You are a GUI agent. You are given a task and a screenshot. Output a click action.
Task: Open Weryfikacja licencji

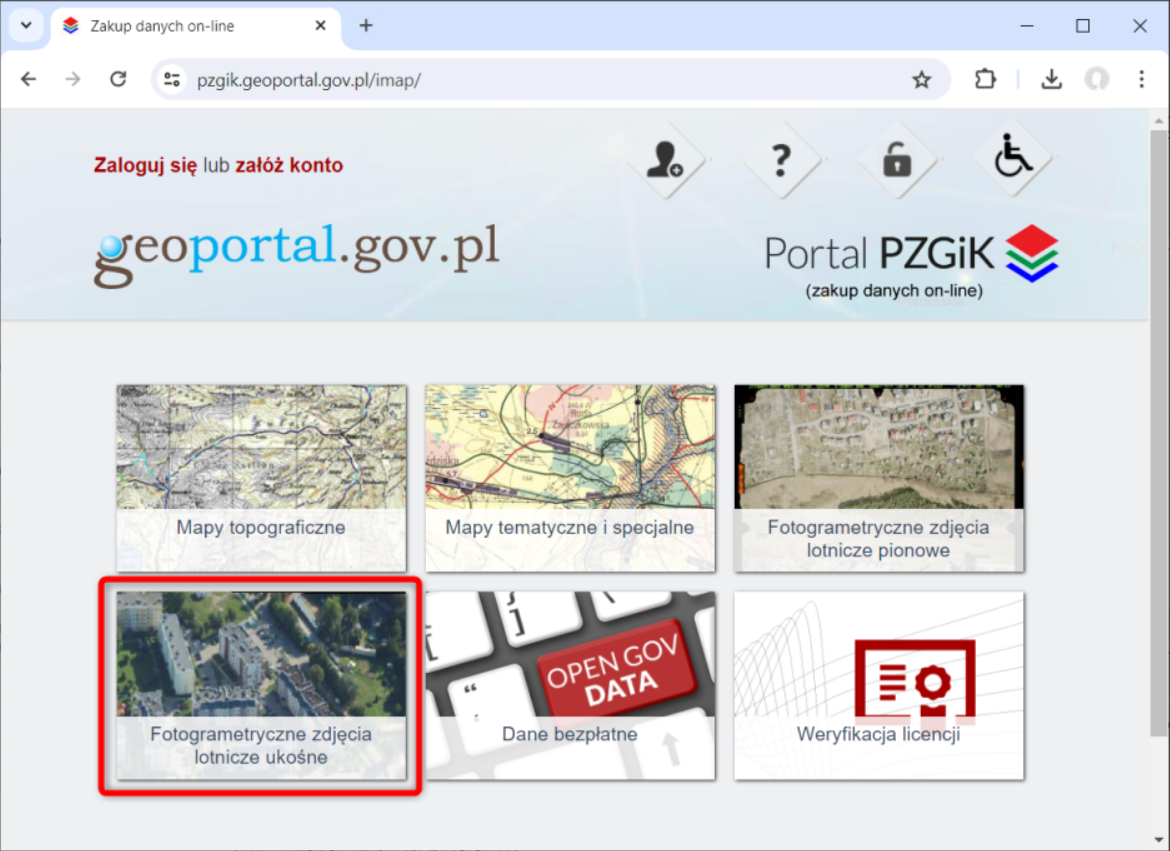coord(878,686)
